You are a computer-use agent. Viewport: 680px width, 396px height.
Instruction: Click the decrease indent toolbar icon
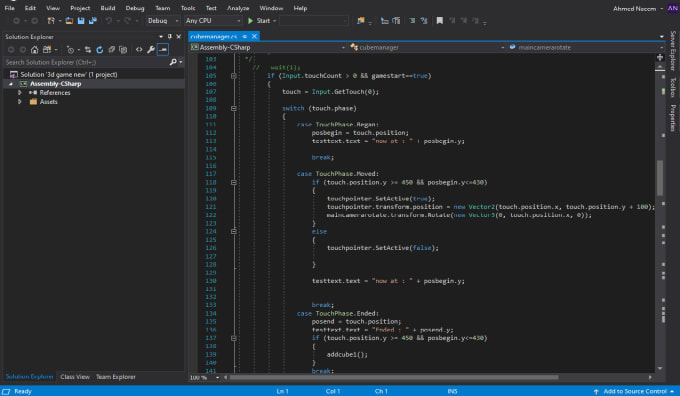384,20
